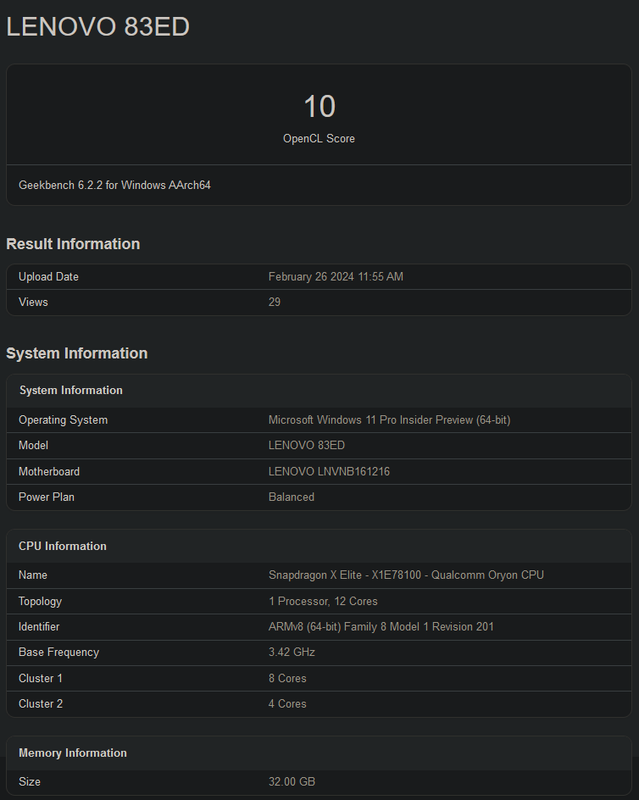Screen dimensions: 639x800
Task: Click the upload date February 26 2024 value
Action: [x=336, y=277]
